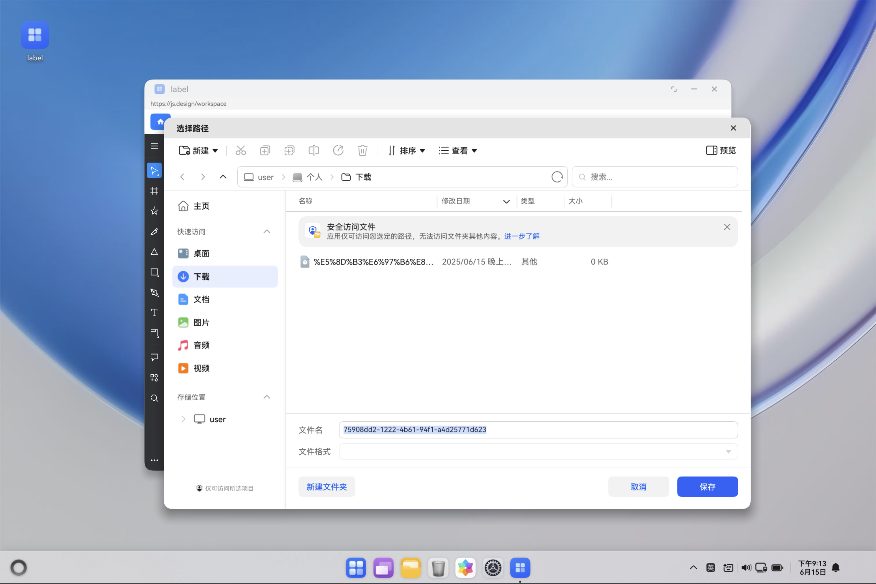
Task: Click the 大小 column header
Action: [x=575, y=201]
